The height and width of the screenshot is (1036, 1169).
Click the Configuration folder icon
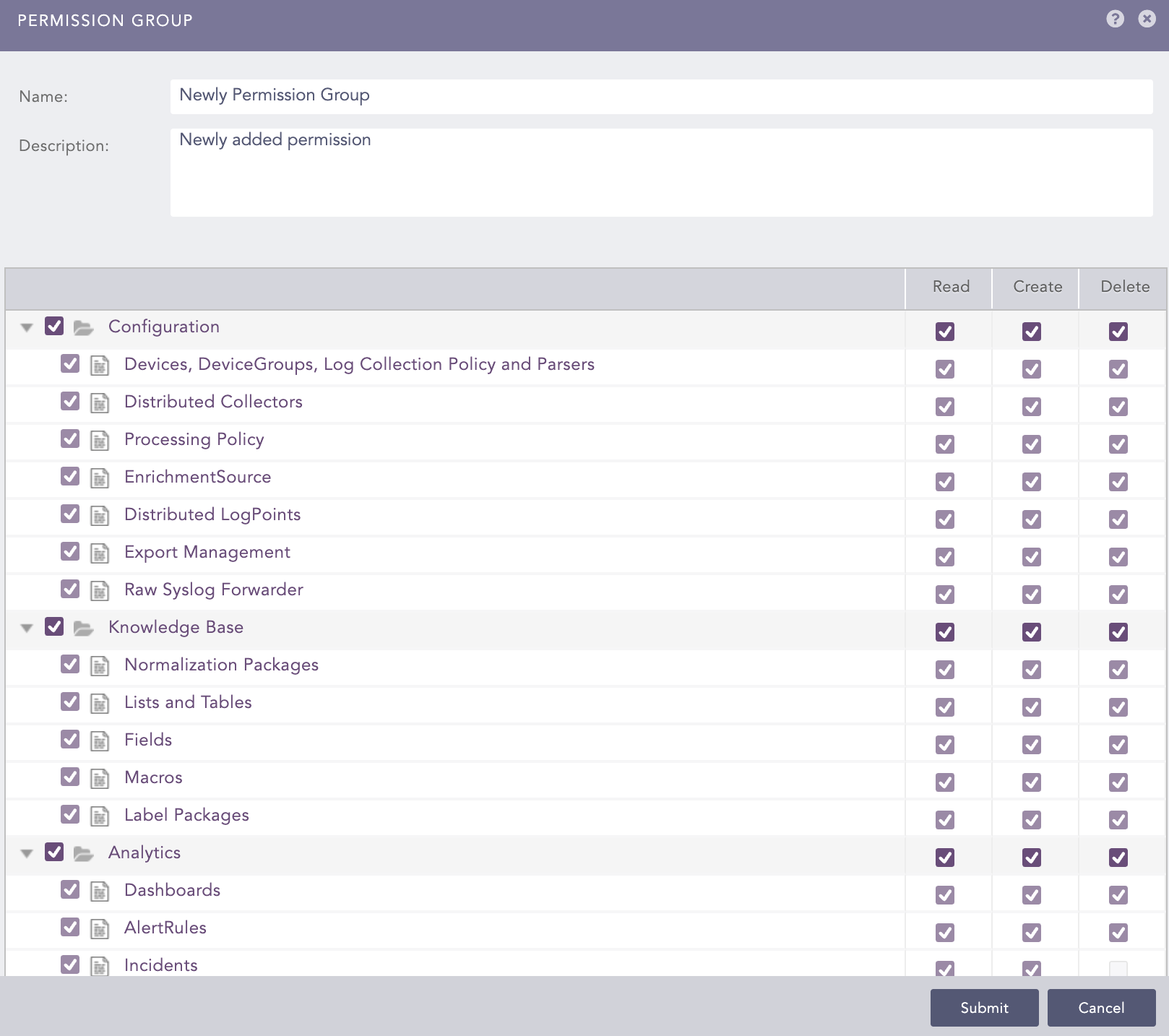(x=84, y=328)
